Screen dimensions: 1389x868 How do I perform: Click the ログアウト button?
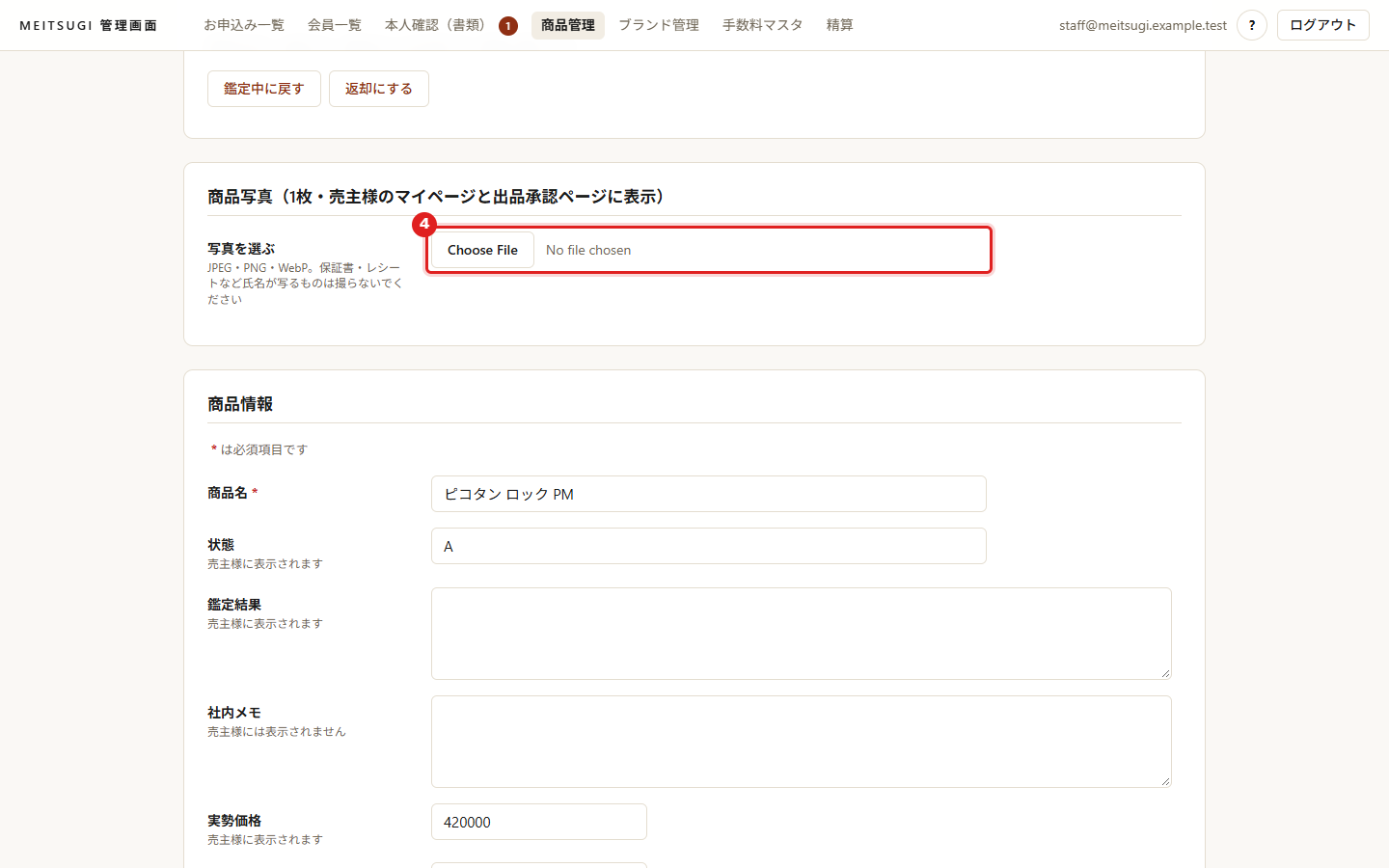1323,25
